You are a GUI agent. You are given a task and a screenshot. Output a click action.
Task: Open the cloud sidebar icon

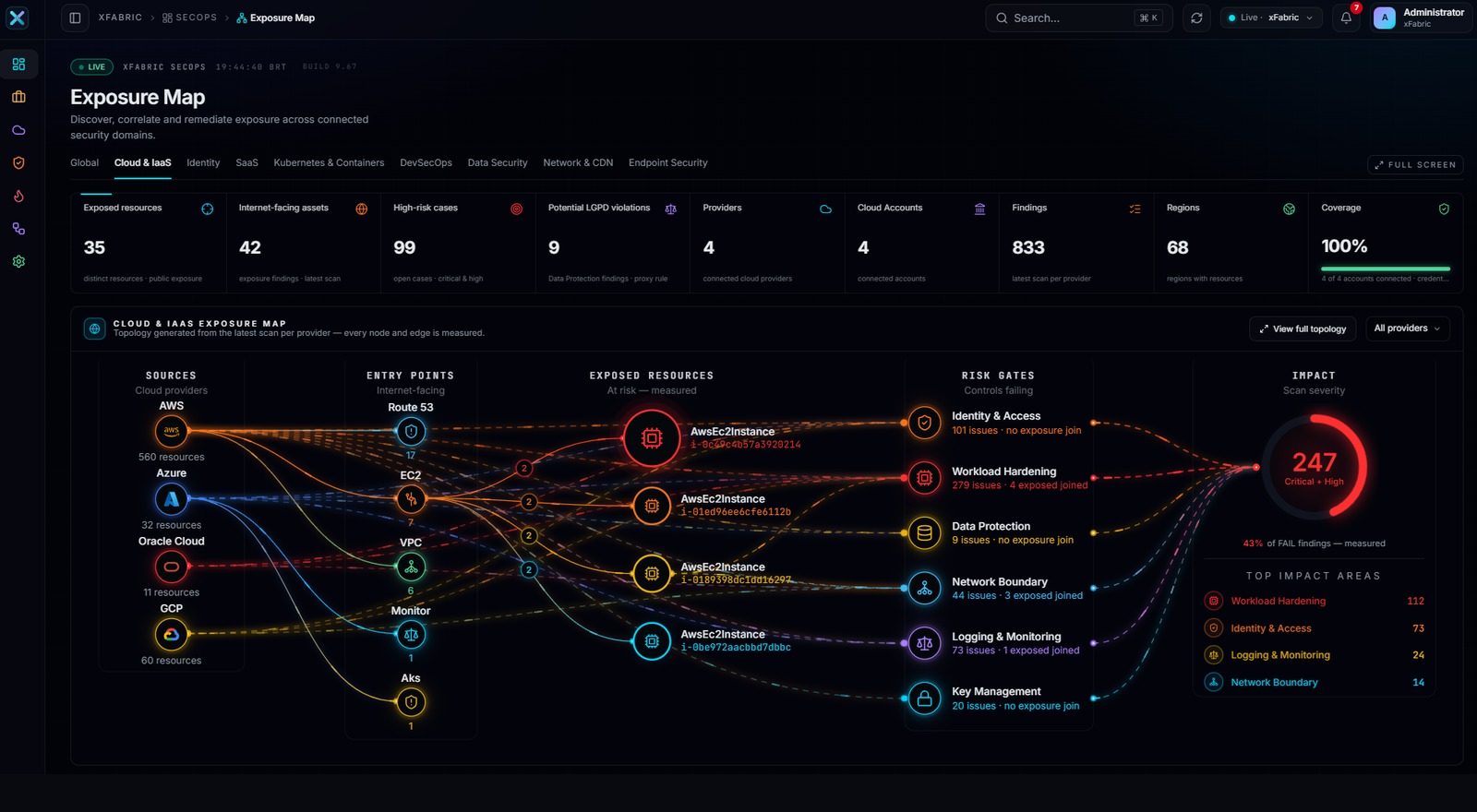(18, 130)
